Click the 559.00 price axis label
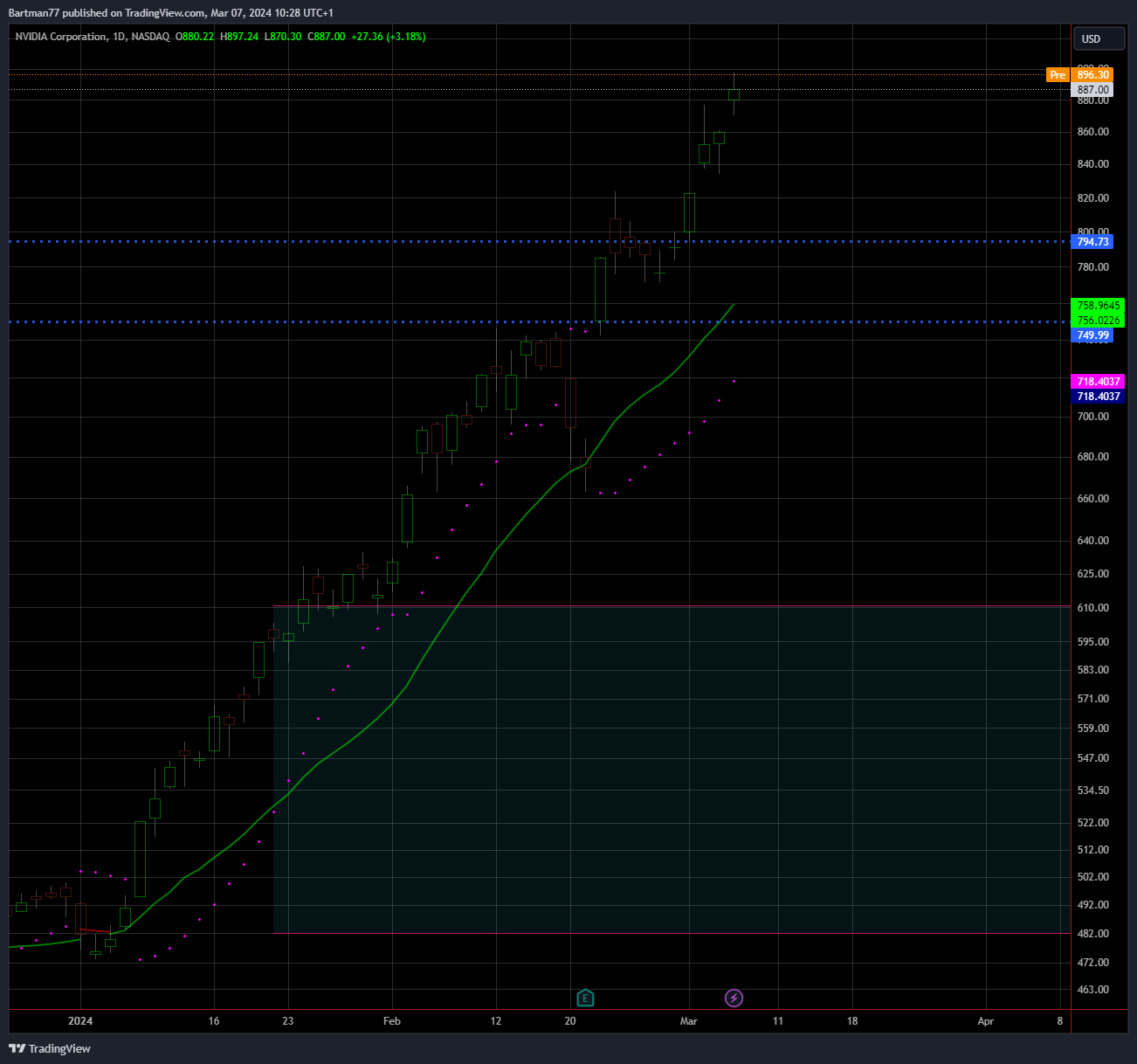The height and width of the screenshot is (1064, 1137). [1093, 729]
